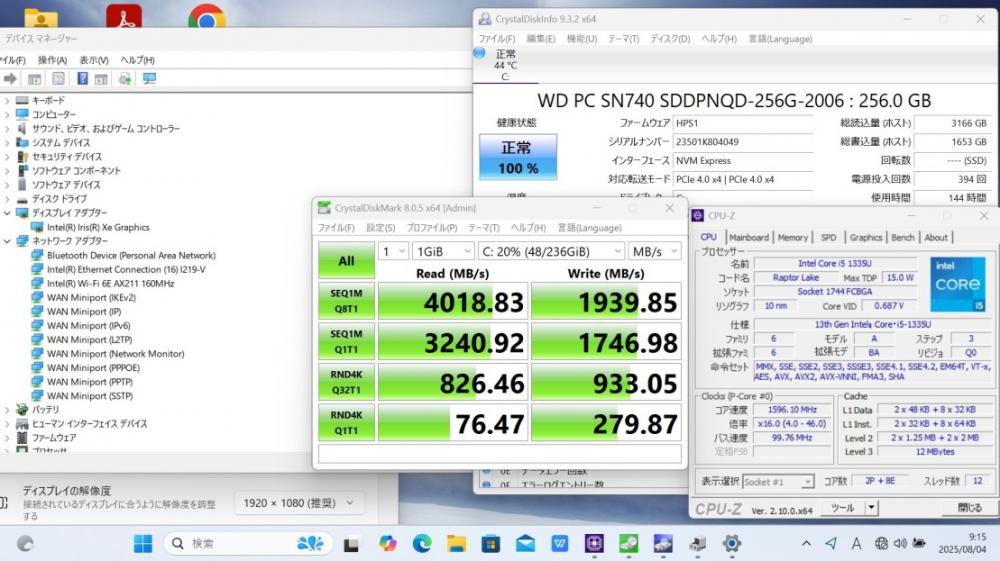Select the Intel(R) Iris(R) Xe Graphics device
1000x561 pixels.
[98, 227]
